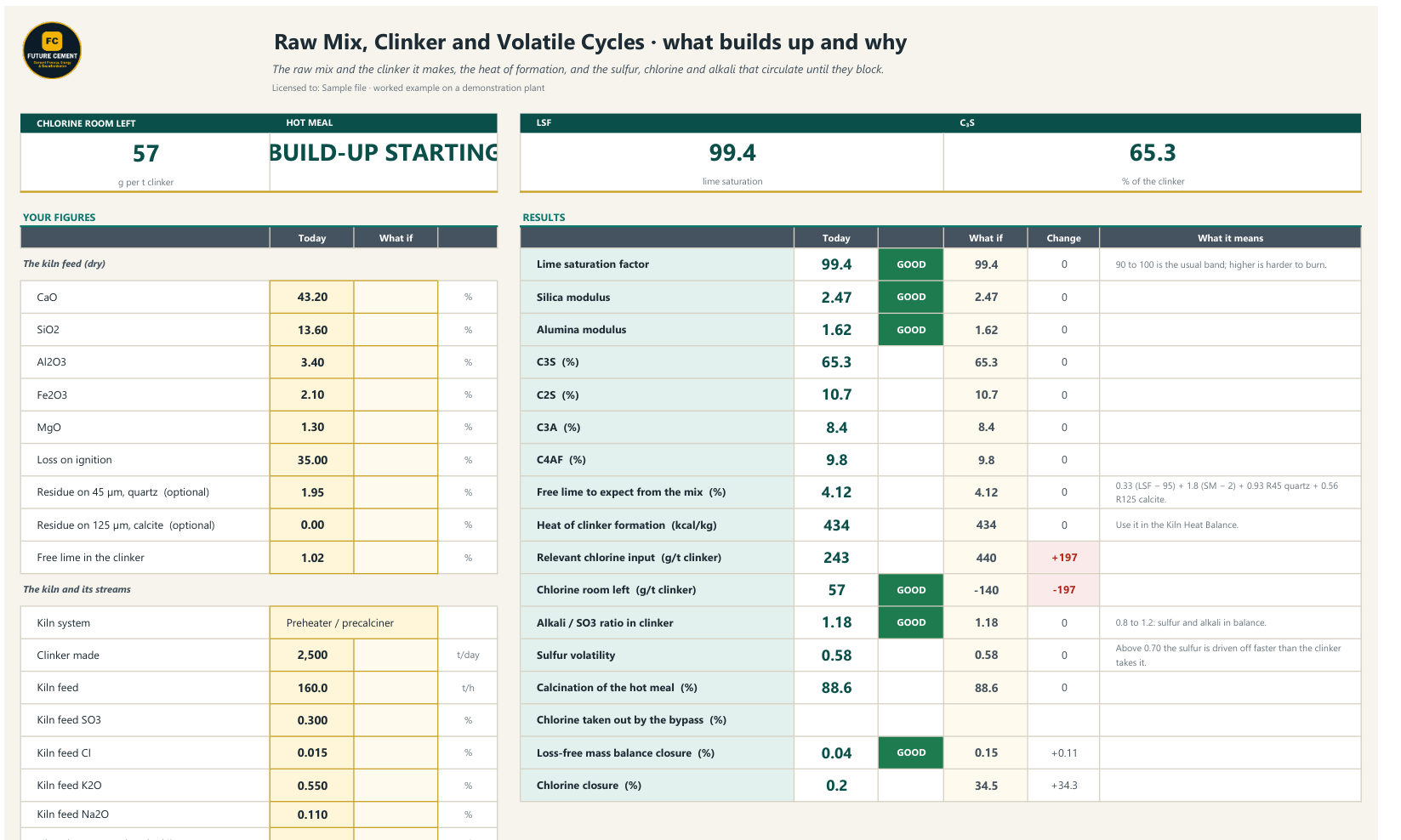The height and width of the screenshot is (840, 1401).
Task: Select quartz residue 45 µm value 1.95
Action: pos(311,492)
